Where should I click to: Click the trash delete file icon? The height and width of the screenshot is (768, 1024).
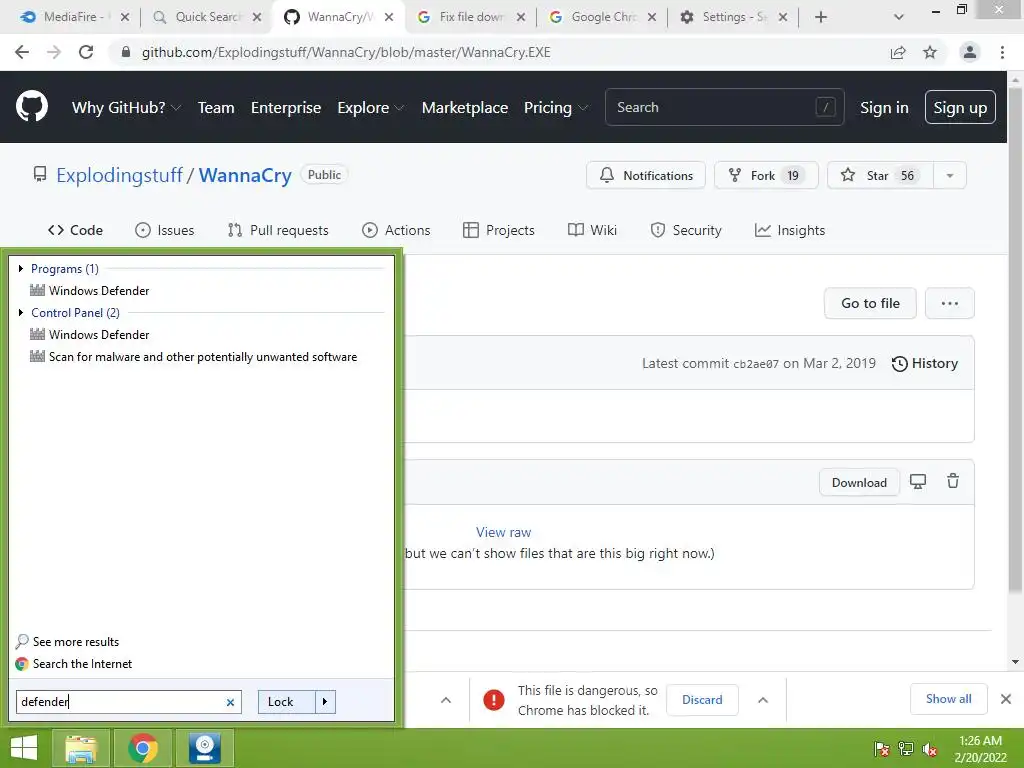953,481
